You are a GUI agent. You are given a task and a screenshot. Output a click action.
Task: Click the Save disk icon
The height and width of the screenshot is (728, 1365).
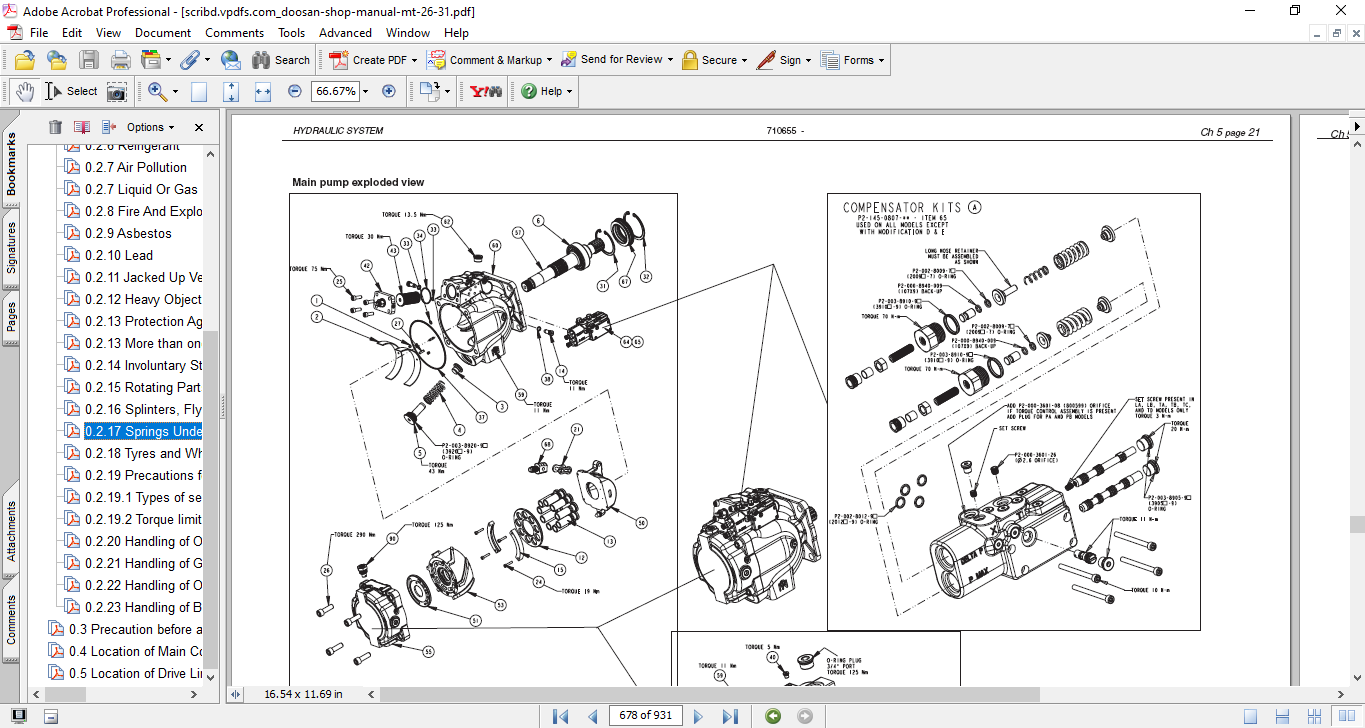tap(89, 60)
